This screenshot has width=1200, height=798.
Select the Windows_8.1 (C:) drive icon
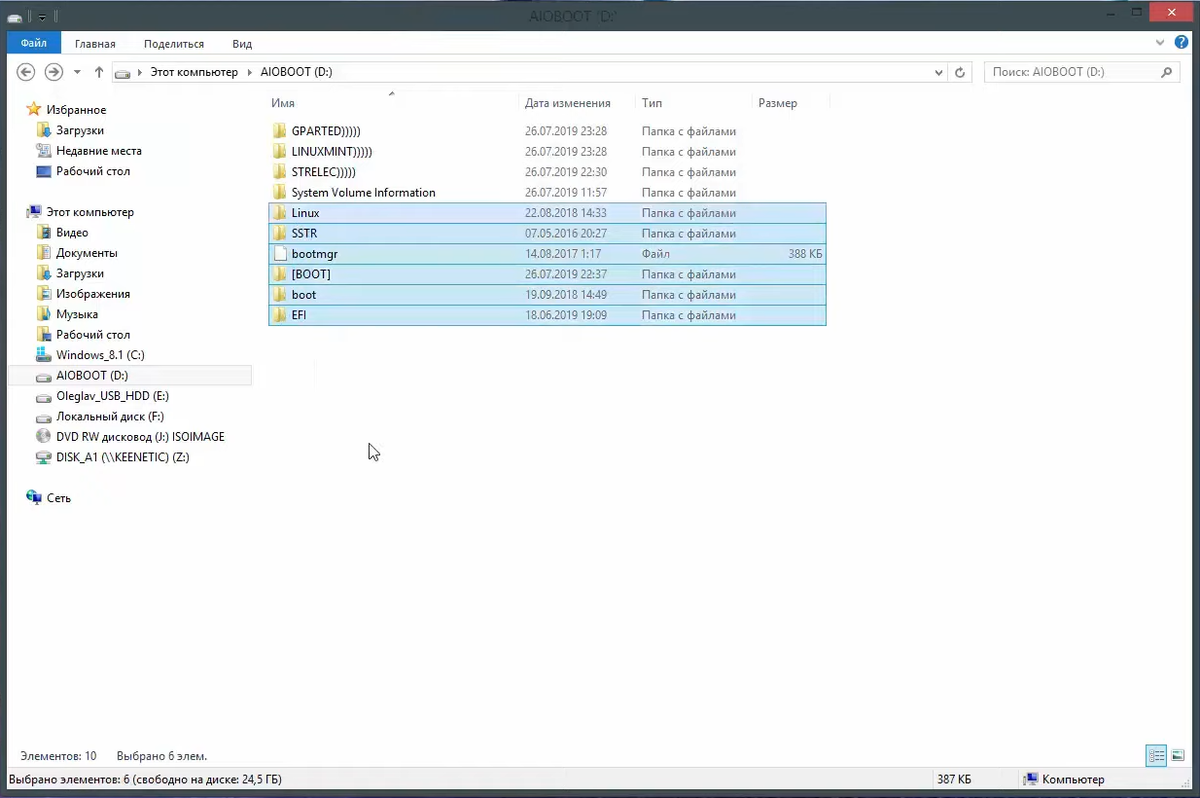tap(43, 355)
